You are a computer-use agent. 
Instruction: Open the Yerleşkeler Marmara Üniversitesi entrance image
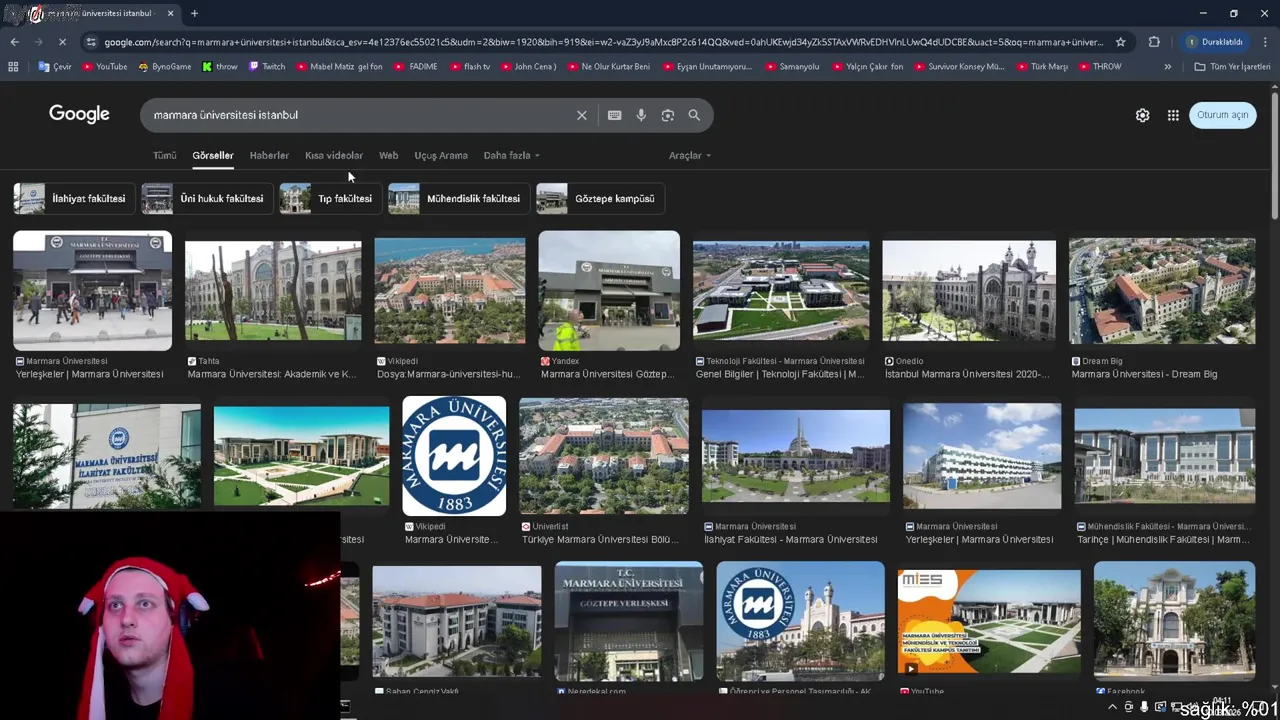pos(92,291)
